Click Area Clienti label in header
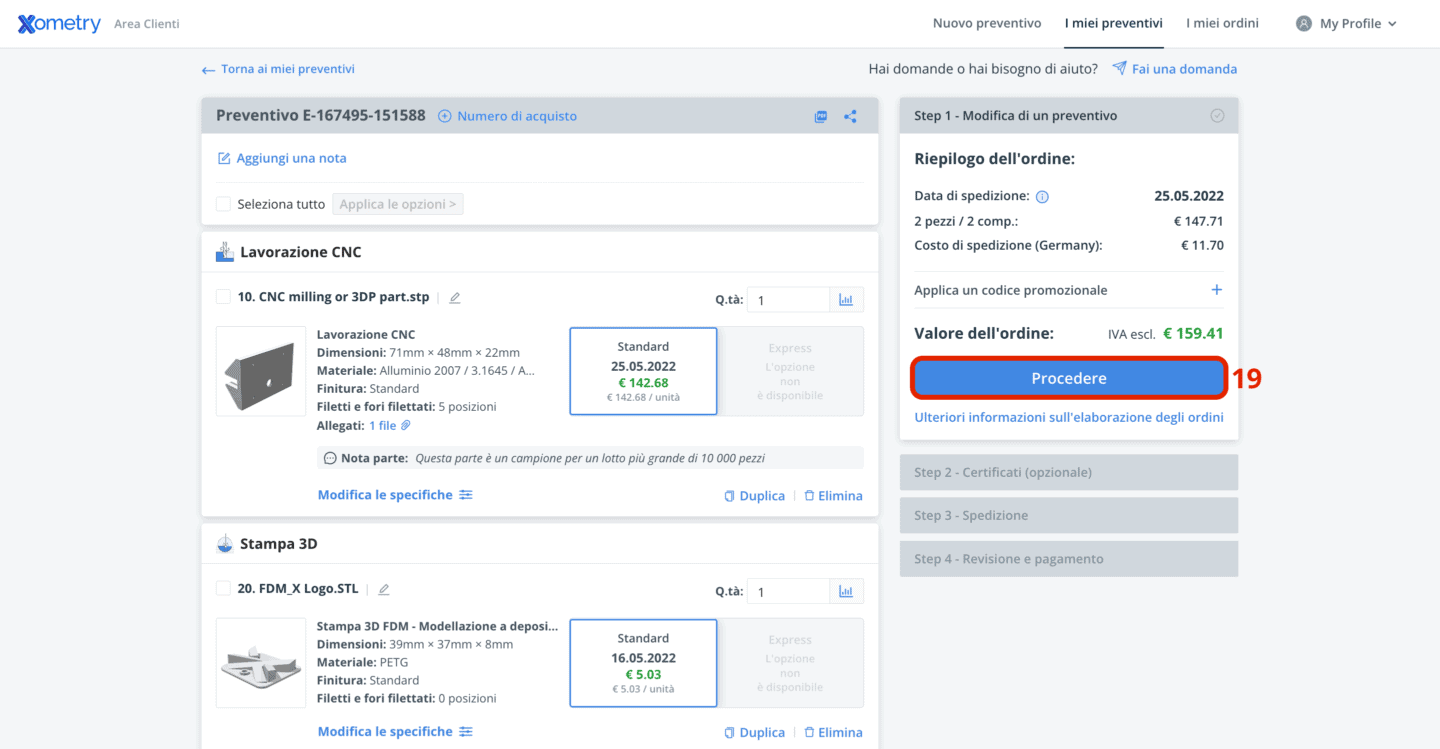Image resolution: width=1440 pixels, height=749 pixels. 147,24
